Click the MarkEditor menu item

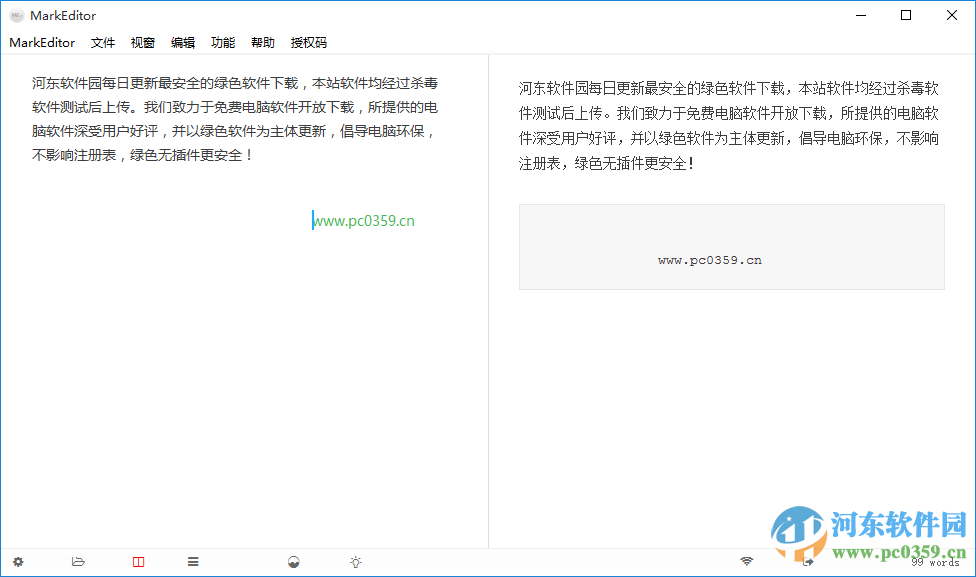tap(42, 42)
